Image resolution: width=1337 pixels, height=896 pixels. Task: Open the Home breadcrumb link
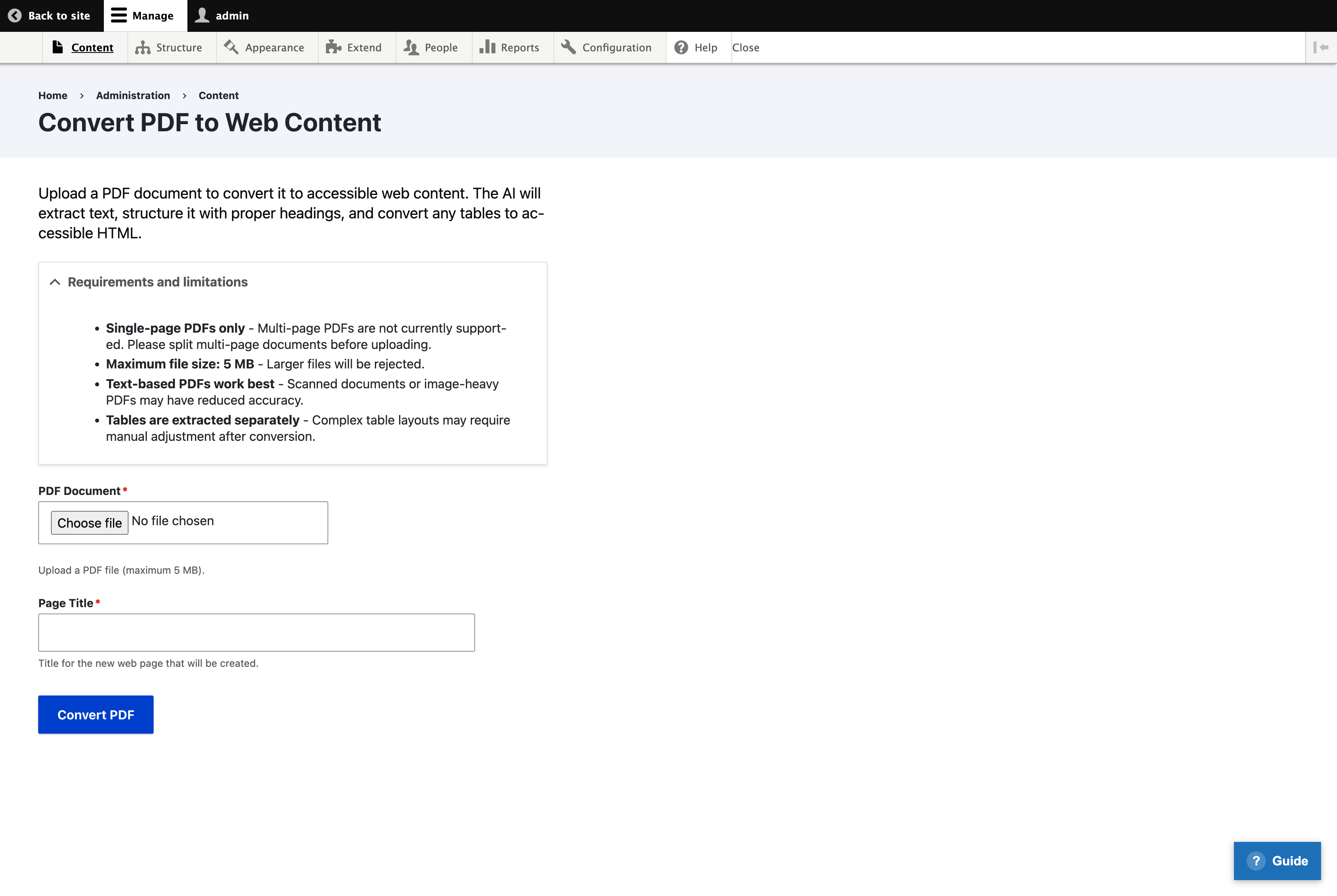(53, 95)
